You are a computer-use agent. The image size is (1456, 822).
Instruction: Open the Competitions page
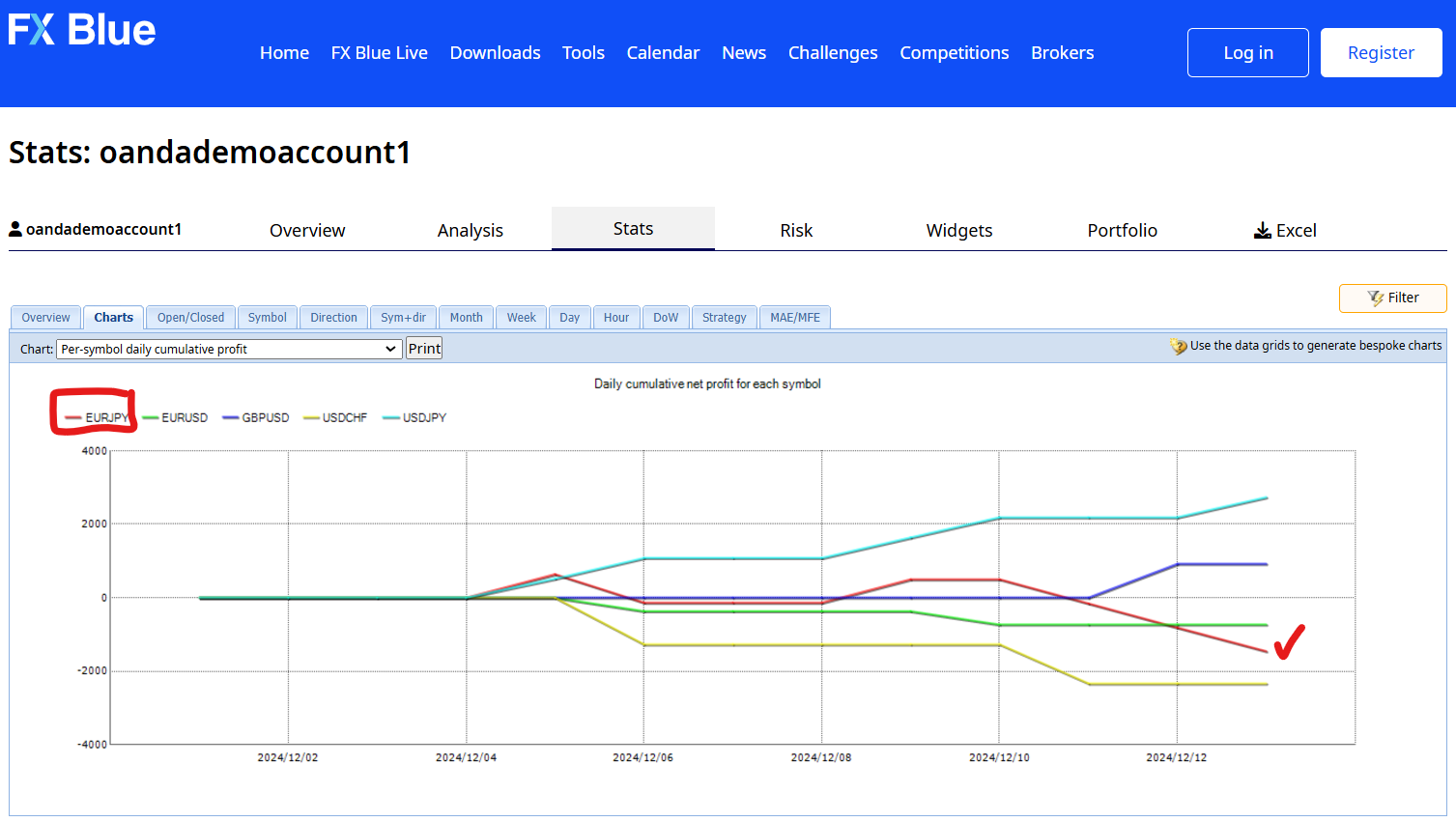click(955, 53)
